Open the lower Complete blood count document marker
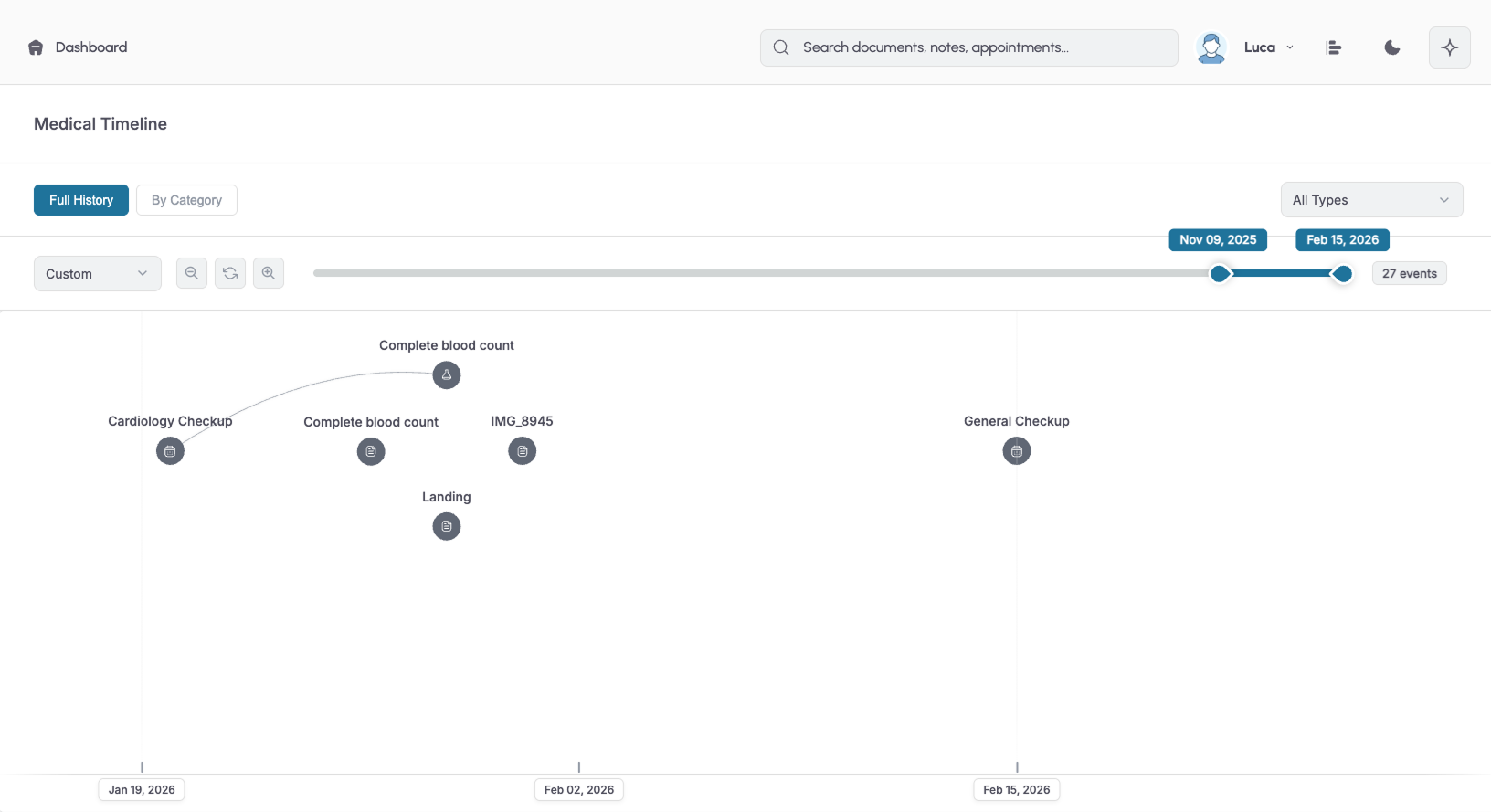The width and height of the screenshot is (1491, 812). tap(371, 451)
